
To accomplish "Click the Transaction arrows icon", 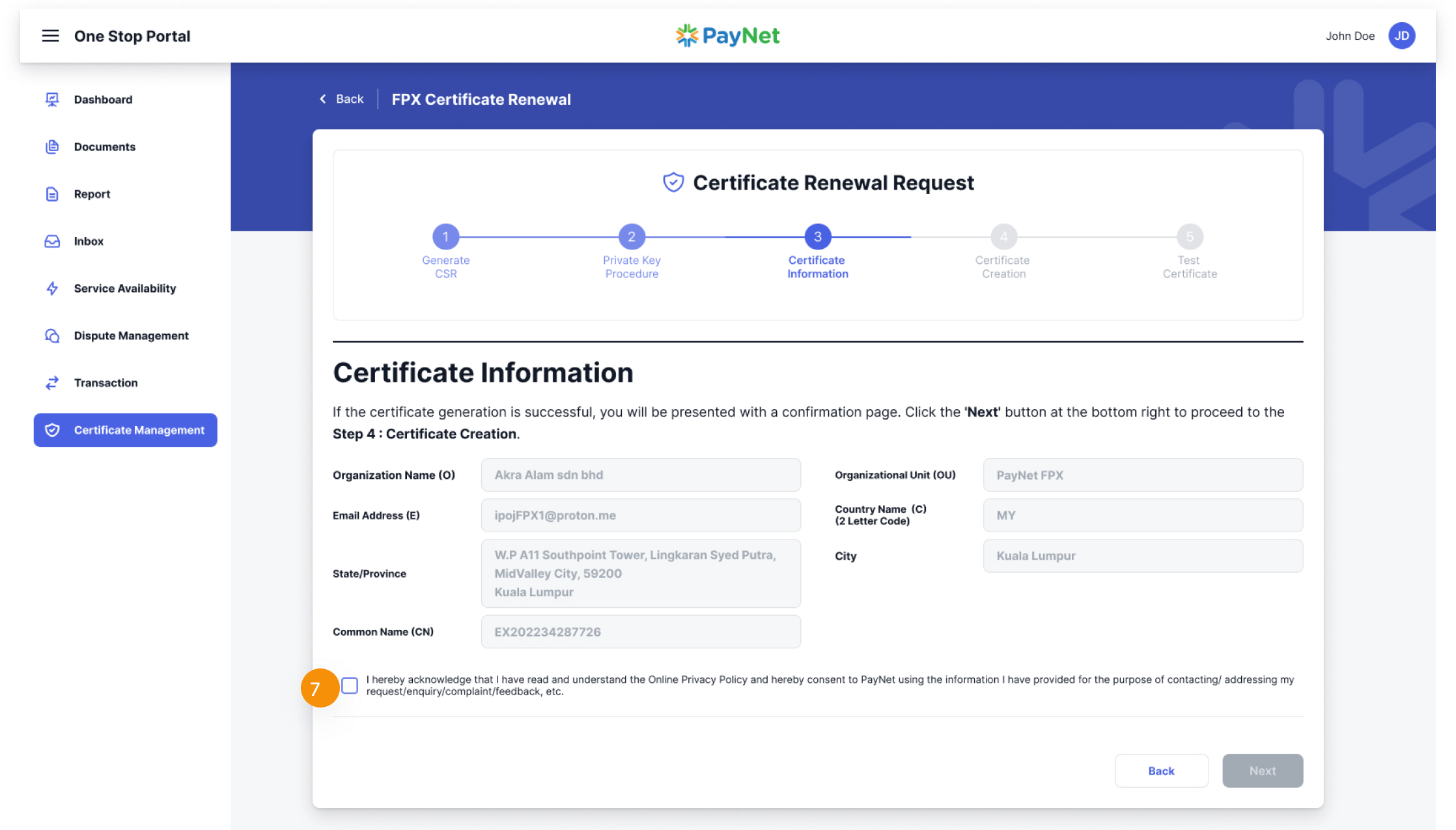I will [52, 382].
